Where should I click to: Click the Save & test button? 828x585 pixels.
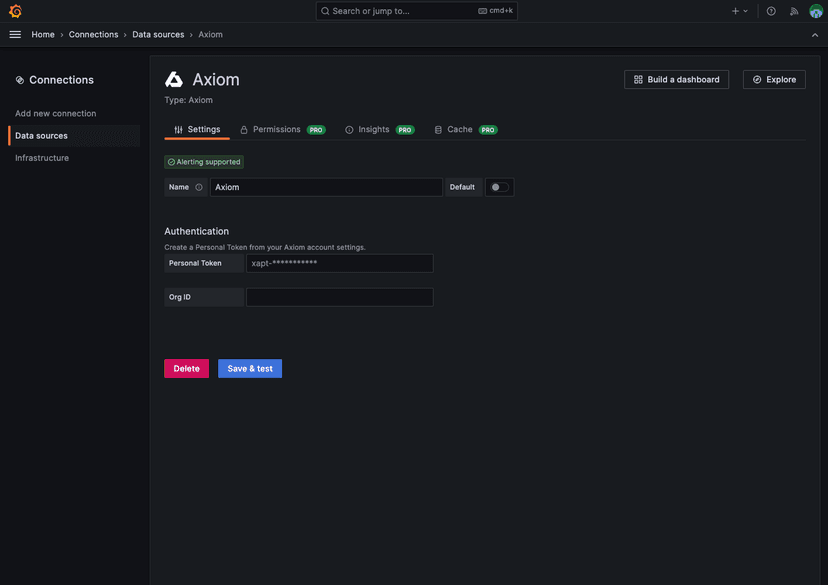[x=249, y=367]
